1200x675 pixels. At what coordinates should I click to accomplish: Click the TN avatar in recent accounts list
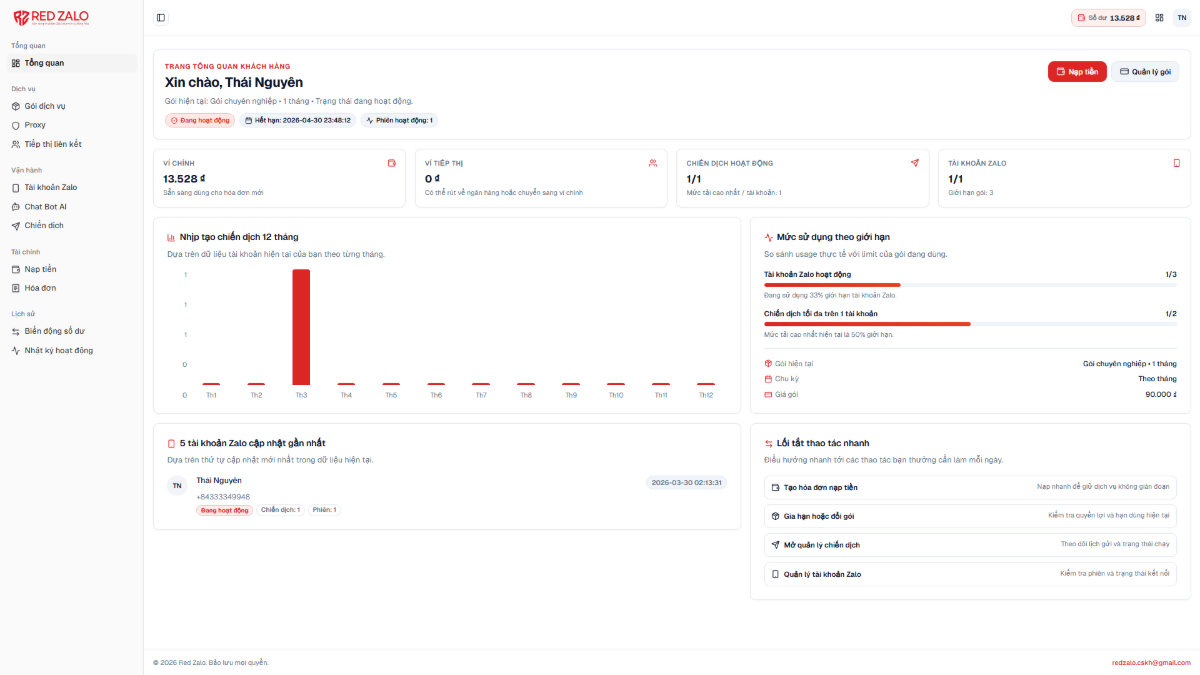coord(177,485)
